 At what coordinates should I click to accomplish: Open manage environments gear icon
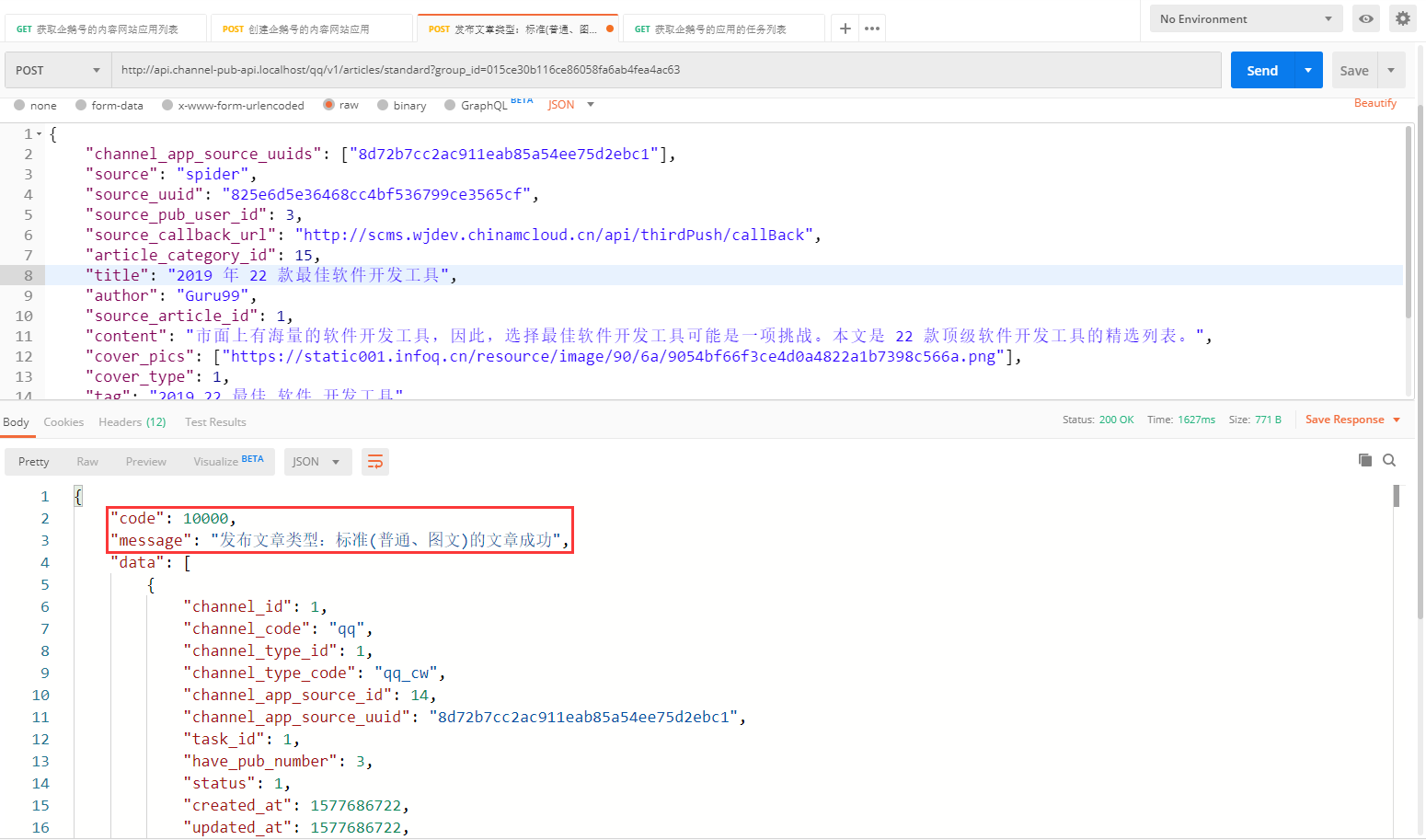1402,18
